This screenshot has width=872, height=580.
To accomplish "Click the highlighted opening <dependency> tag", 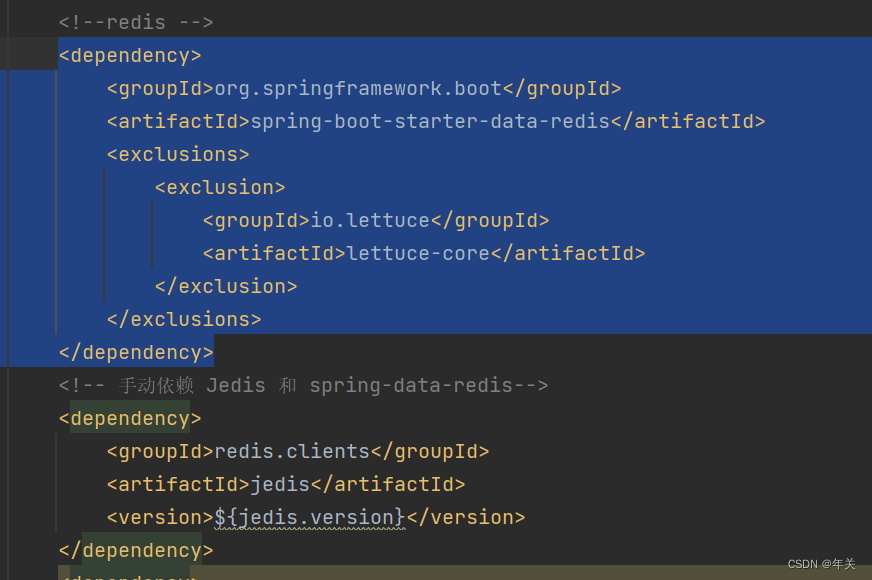I will [130, 56].
